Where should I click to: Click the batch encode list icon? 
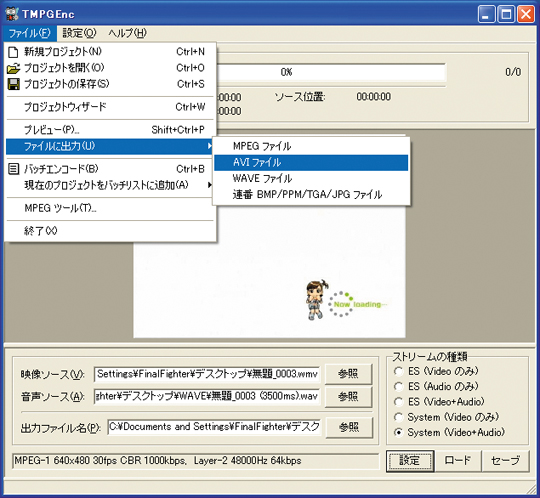(x=13, y=169)
